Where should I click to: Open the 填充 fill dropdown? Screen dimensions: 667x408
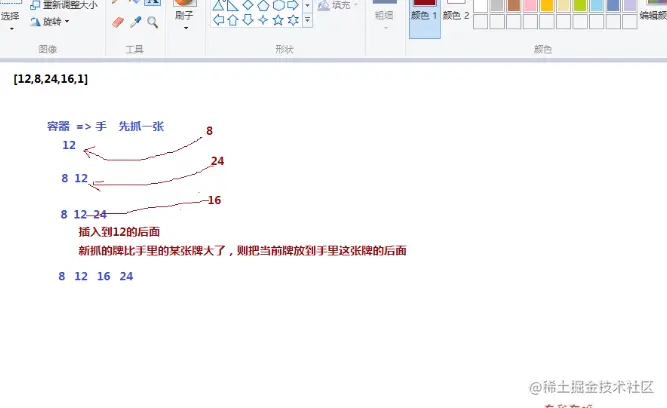tap(356, 5)
